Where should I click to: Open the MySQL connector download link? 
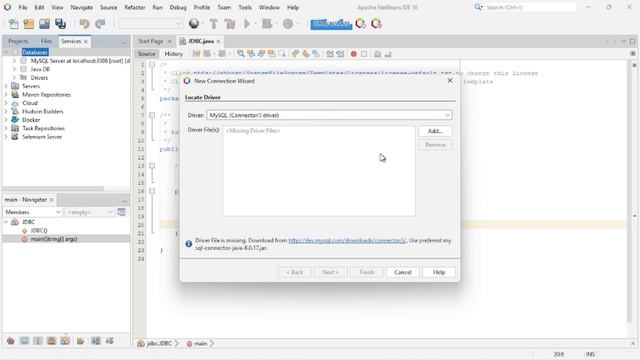click(x=347, y=240)
